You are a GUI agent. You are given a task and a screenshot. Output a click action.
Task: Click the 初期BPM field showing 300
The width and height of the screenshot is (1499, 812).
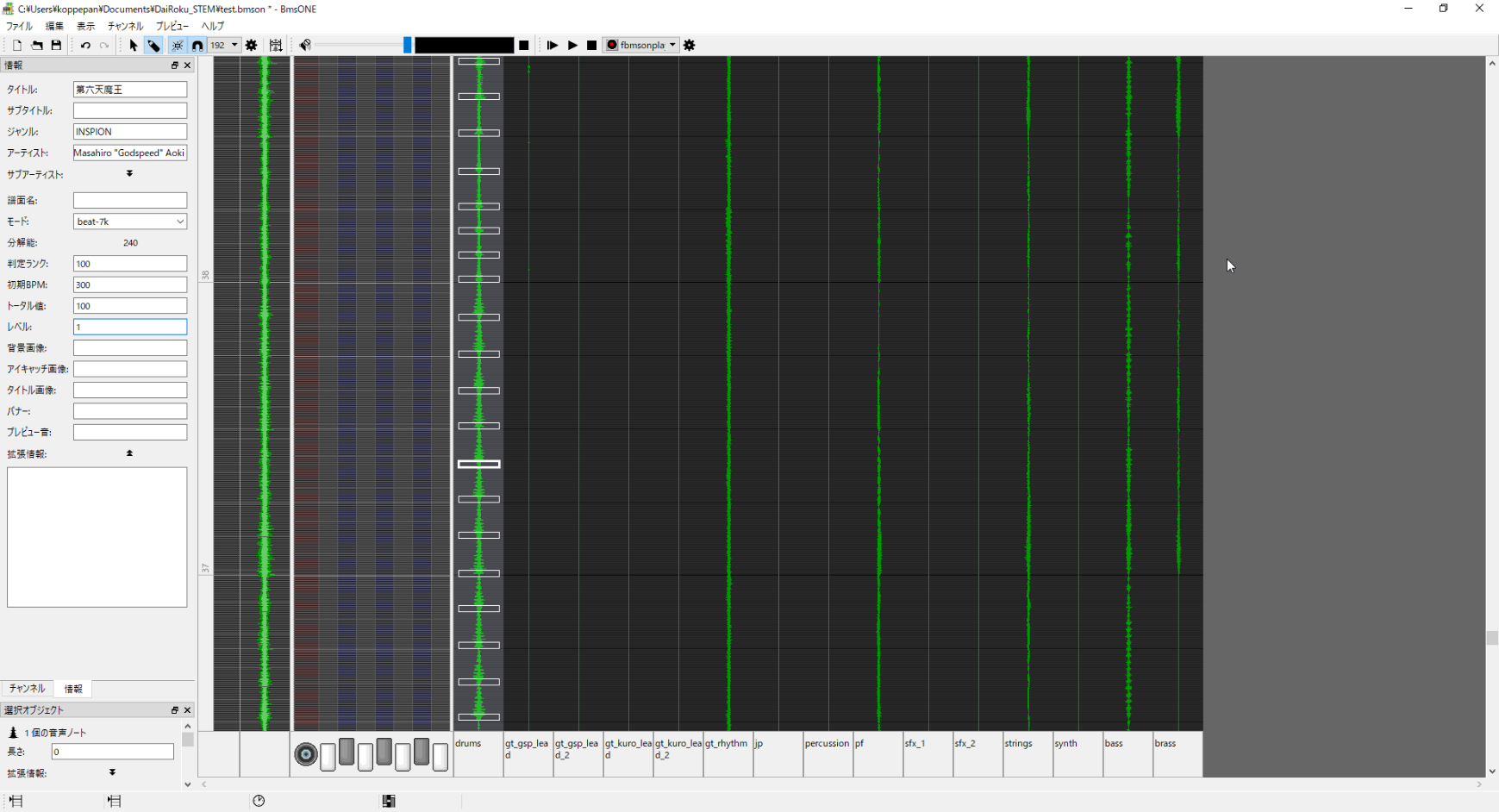pos(130,284)
